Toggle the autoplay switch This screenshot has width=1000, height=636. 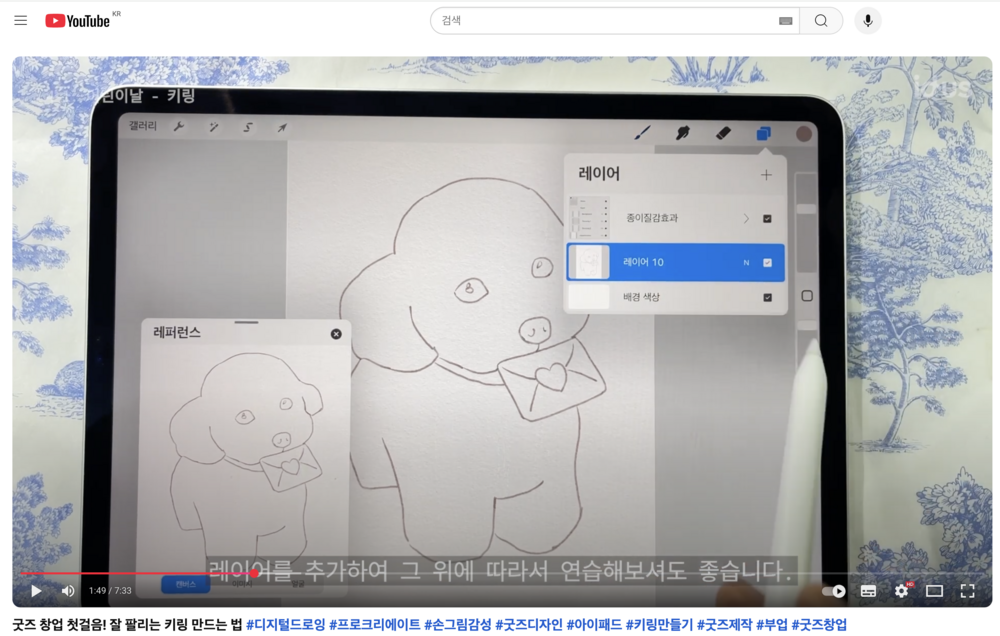(x=833, y=591)
